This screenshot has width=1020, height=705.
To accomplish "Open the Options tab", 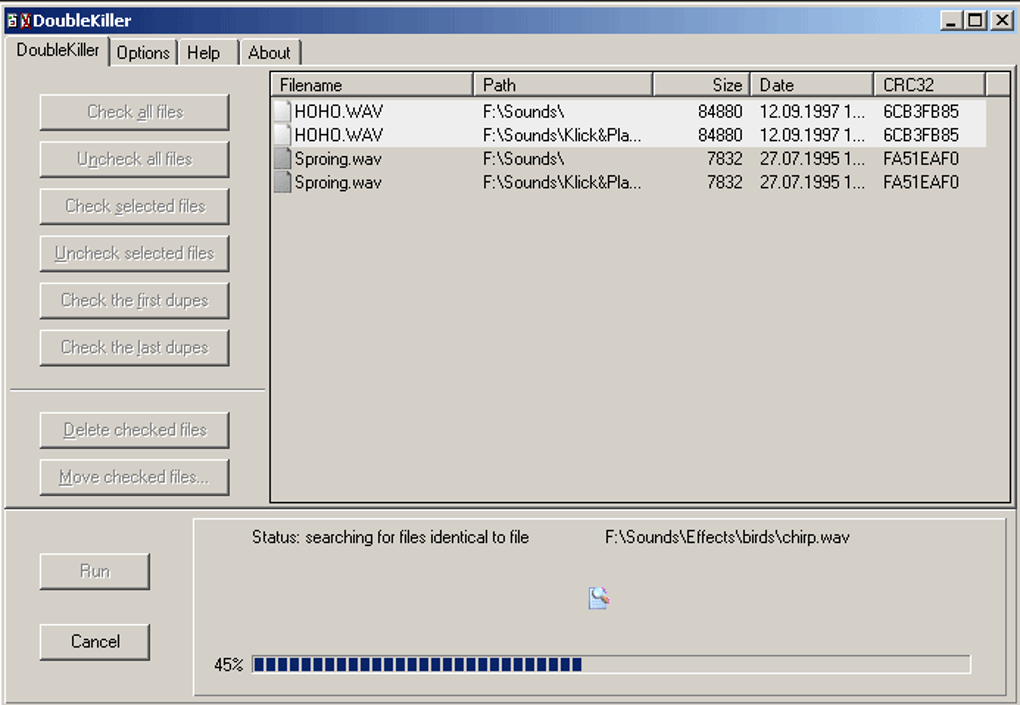I will 143,53.
